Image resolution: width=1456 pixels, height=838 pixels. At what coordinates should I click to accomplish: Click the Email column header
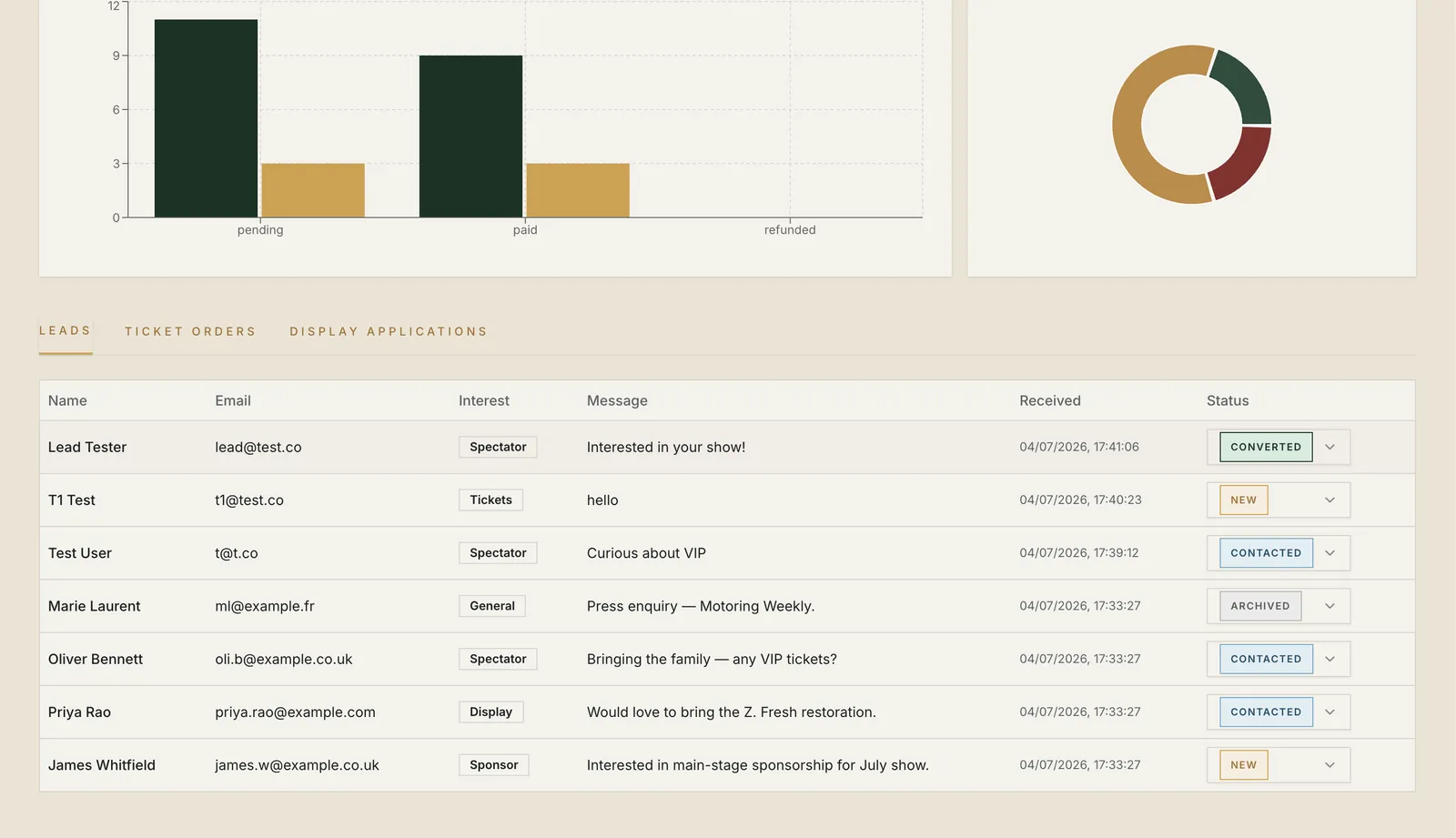(x=233, y=400)
